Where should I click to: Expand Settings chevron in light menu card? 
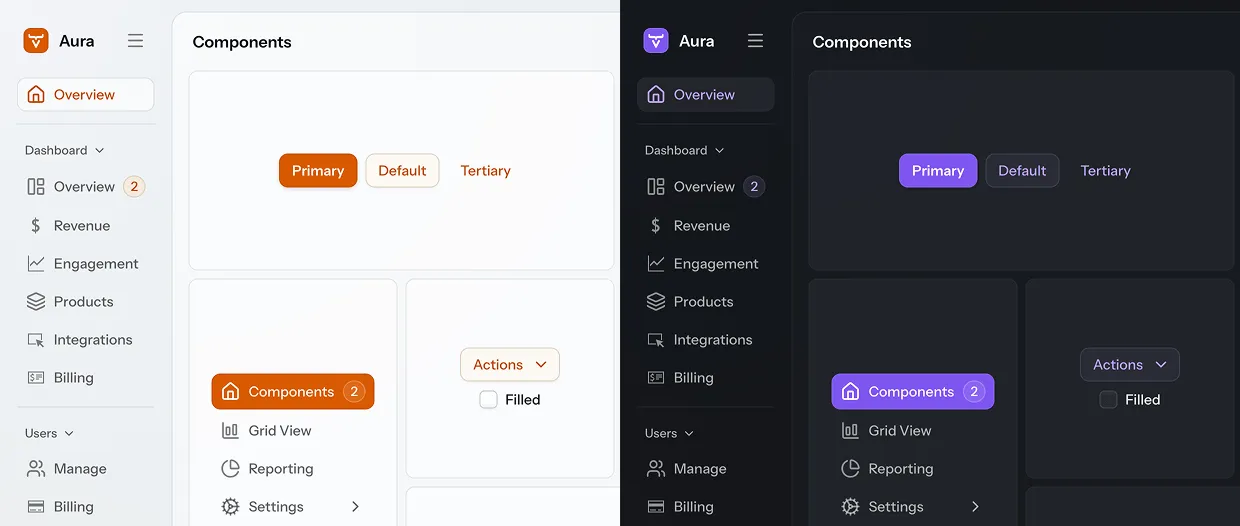pyautogui.click(x=355, y=507)
